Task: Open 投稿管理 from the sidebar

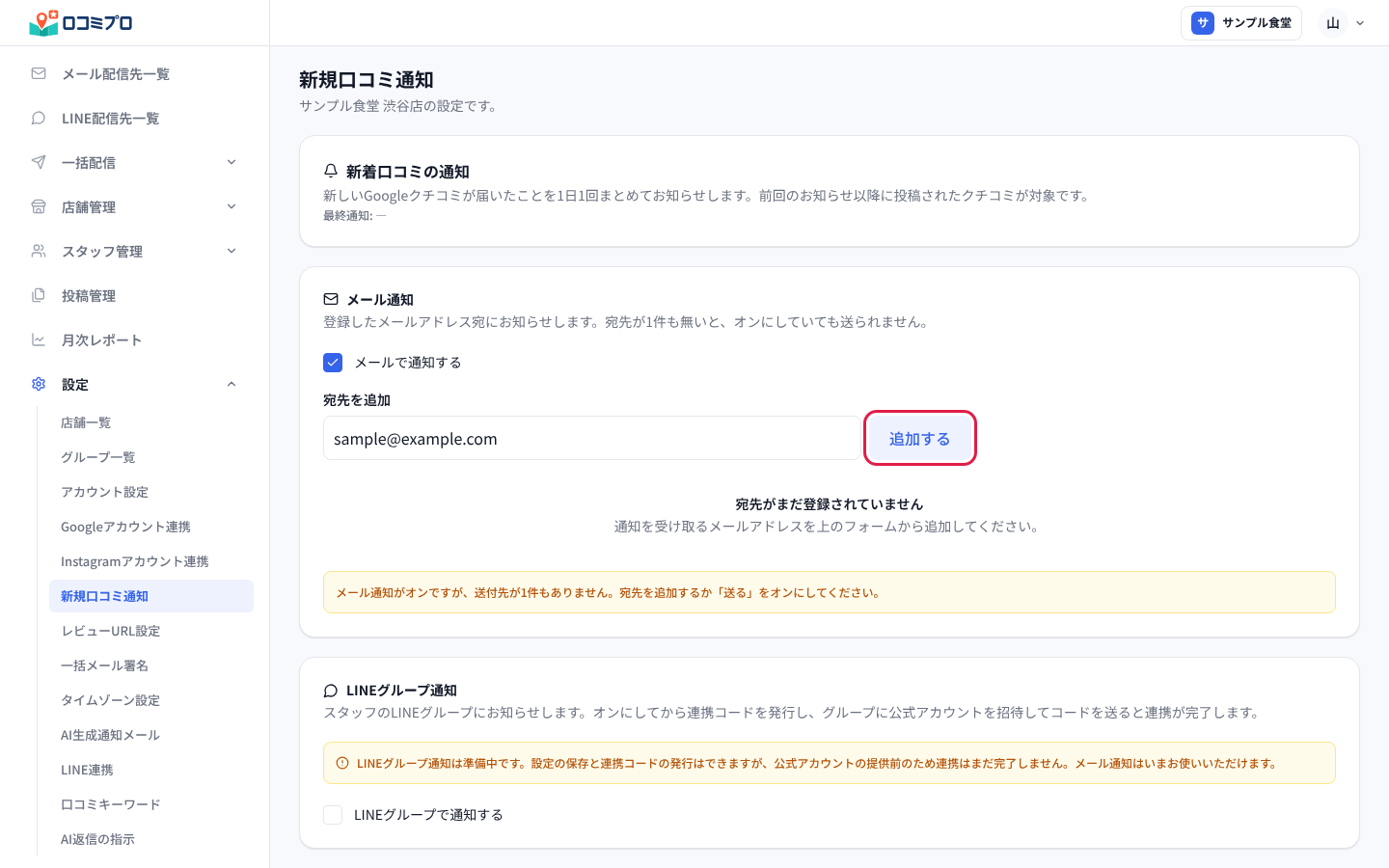Action: click(x=135, y=295)
